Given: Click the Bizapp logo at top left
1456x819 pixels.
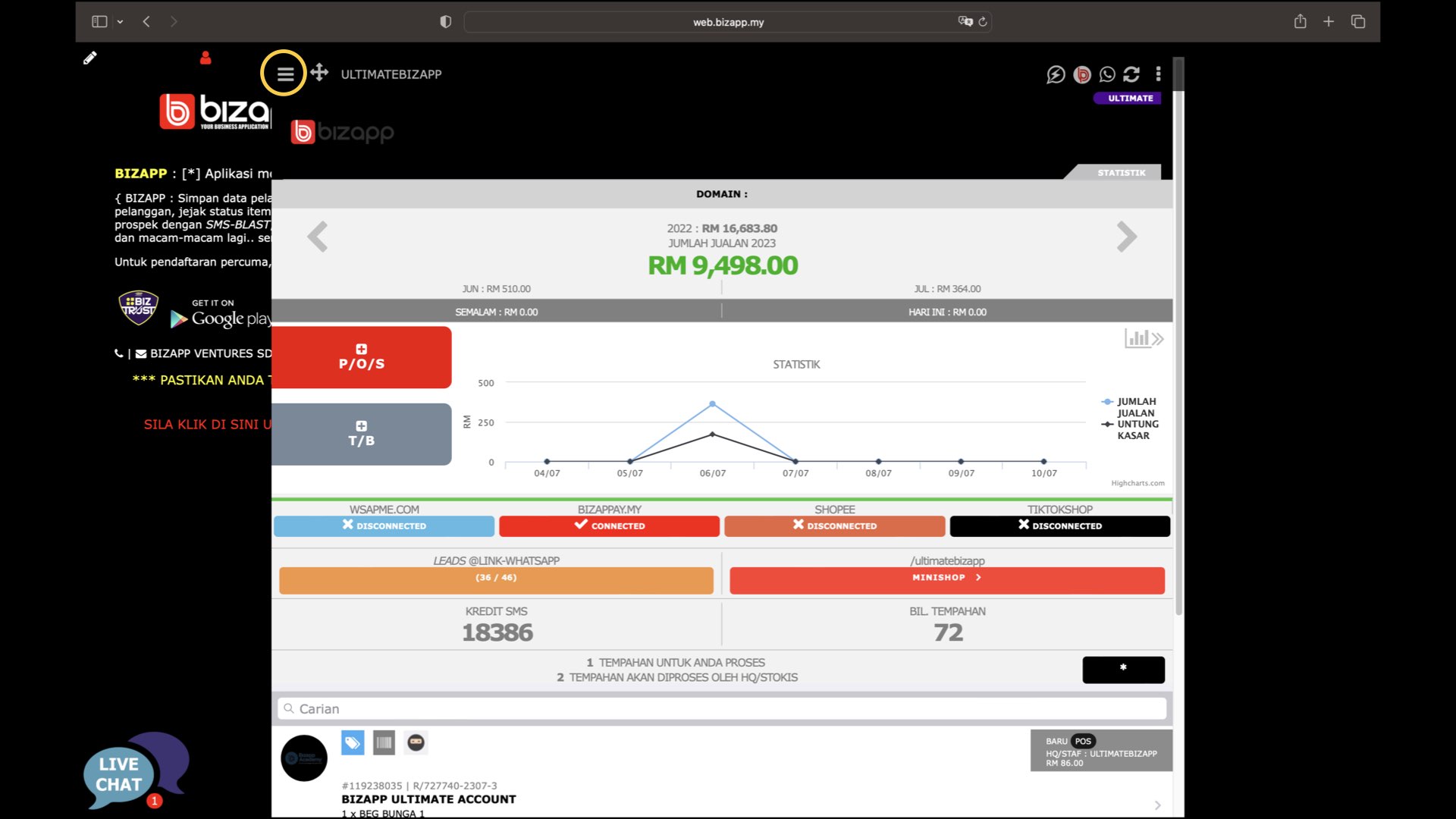Looking at the screenshot, I should pyautogui.click(x=215, y=111).
